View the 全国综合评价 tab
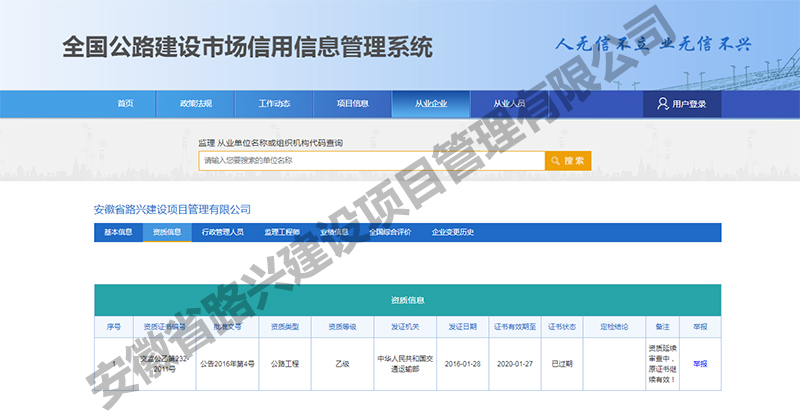 pos(390,232)
